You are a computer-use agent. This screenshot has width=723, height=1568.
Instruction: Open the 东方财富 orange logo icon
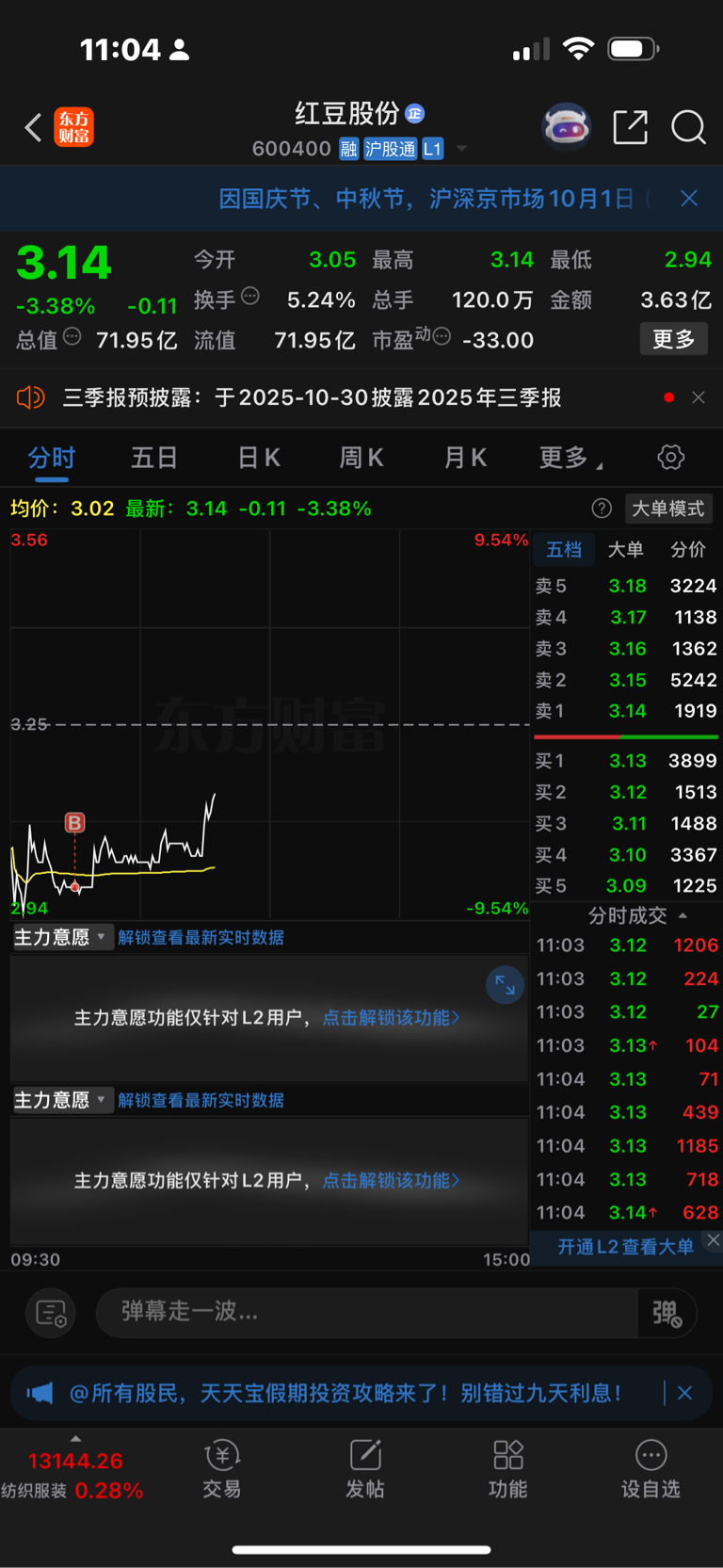74,127
